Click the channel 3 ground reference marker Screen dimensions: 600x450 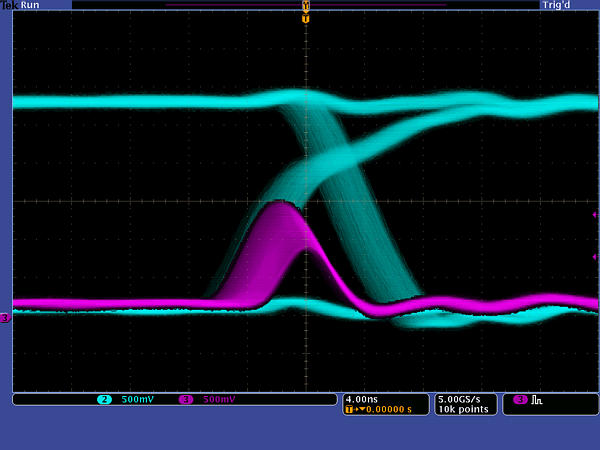click(5, 318)
